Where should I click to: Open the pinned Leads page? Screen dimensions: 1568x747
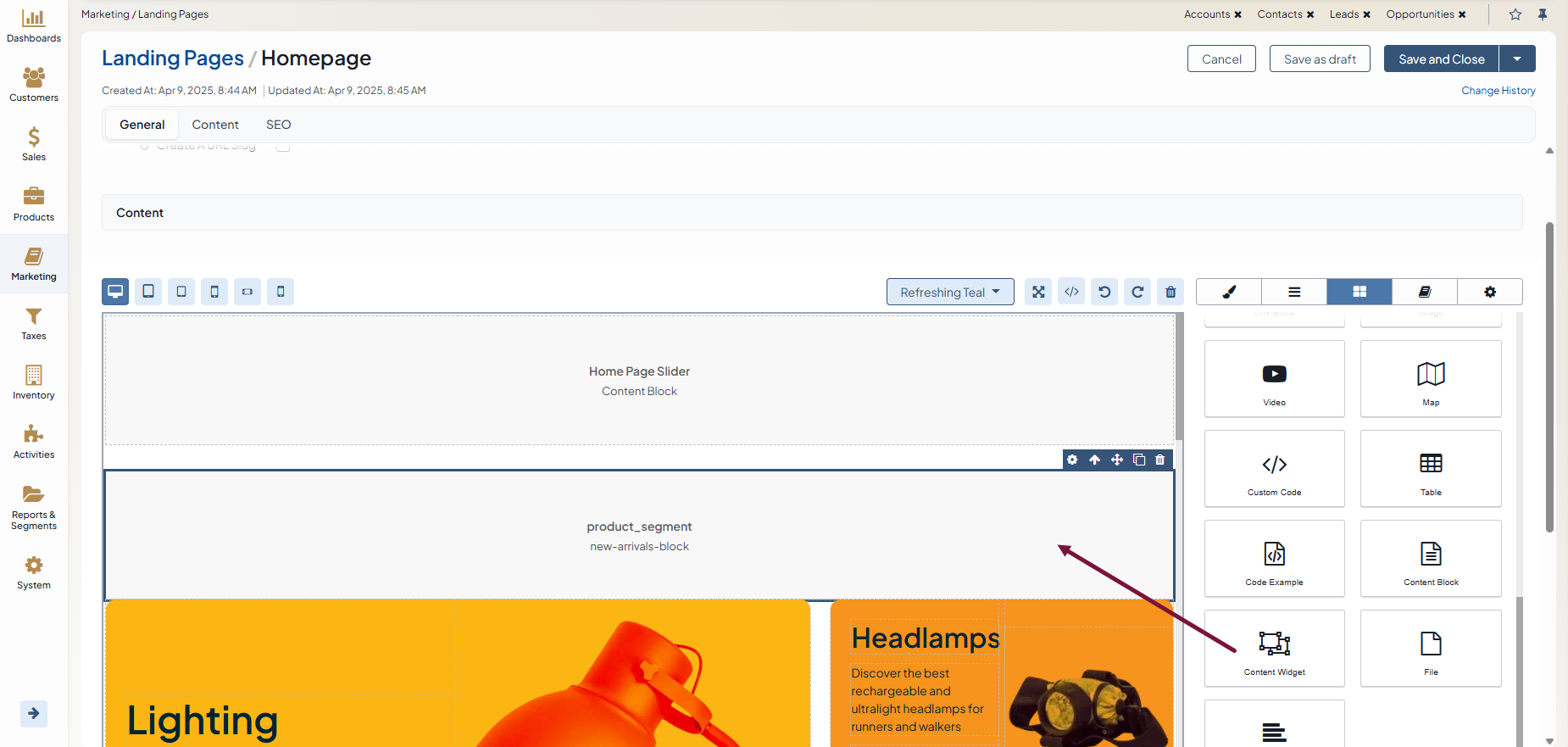[x=1344, y=14]
